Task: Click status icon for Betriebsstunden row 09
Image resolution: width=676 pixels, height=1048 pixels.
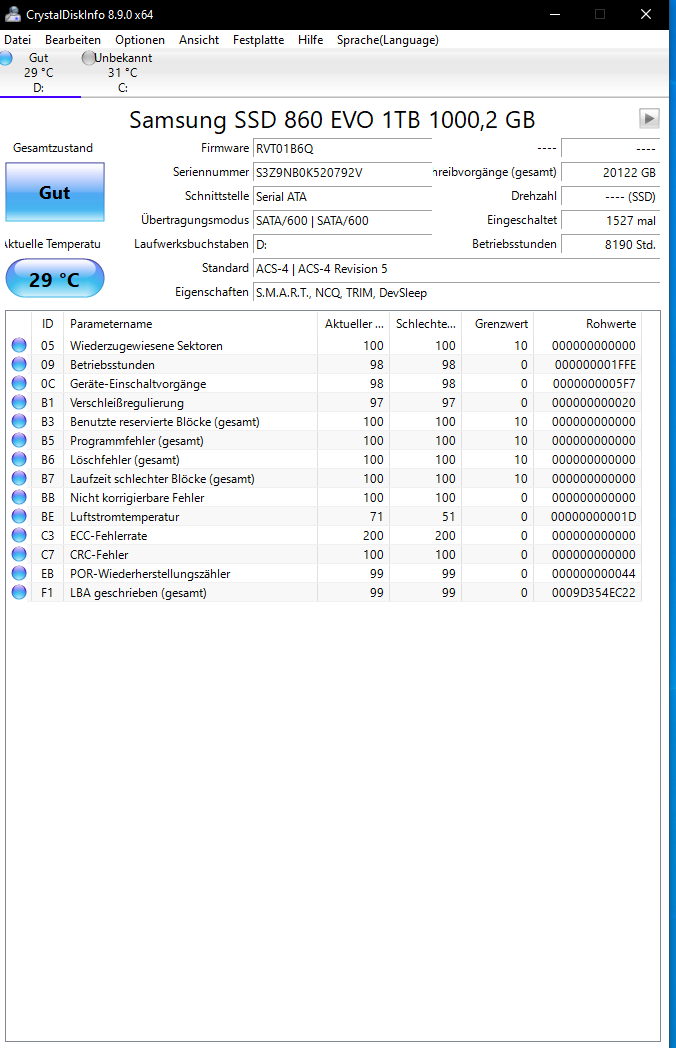Action: (19, 364)
